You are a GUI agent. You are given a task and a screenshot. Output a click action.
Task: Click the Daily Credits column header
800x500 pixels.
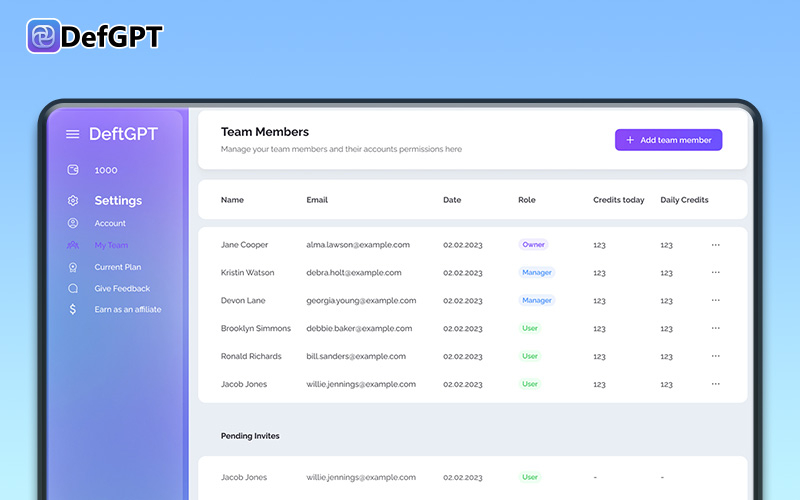pos(684,200)
